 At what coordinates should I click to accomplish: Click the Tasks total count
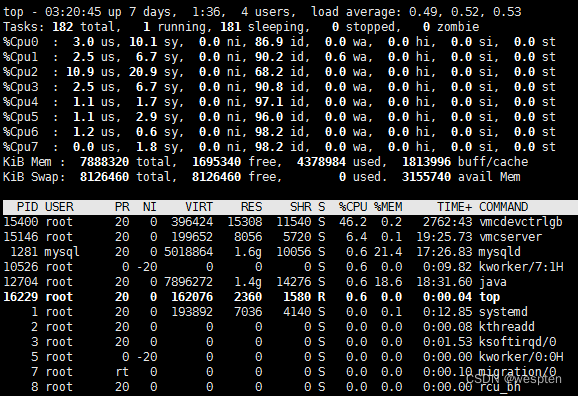(x=62, y=27)
